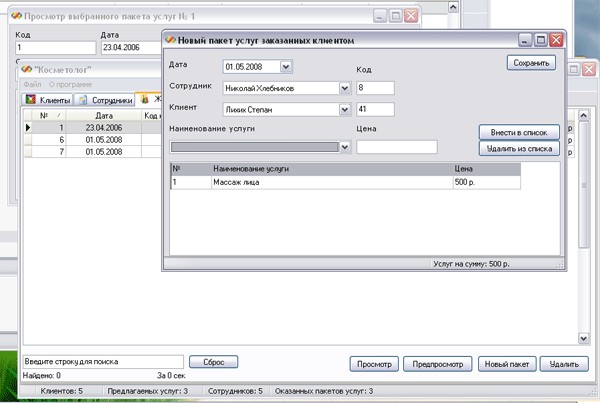
Task: Click Клиентов: 5 in status bar
Action: (62, 391)
